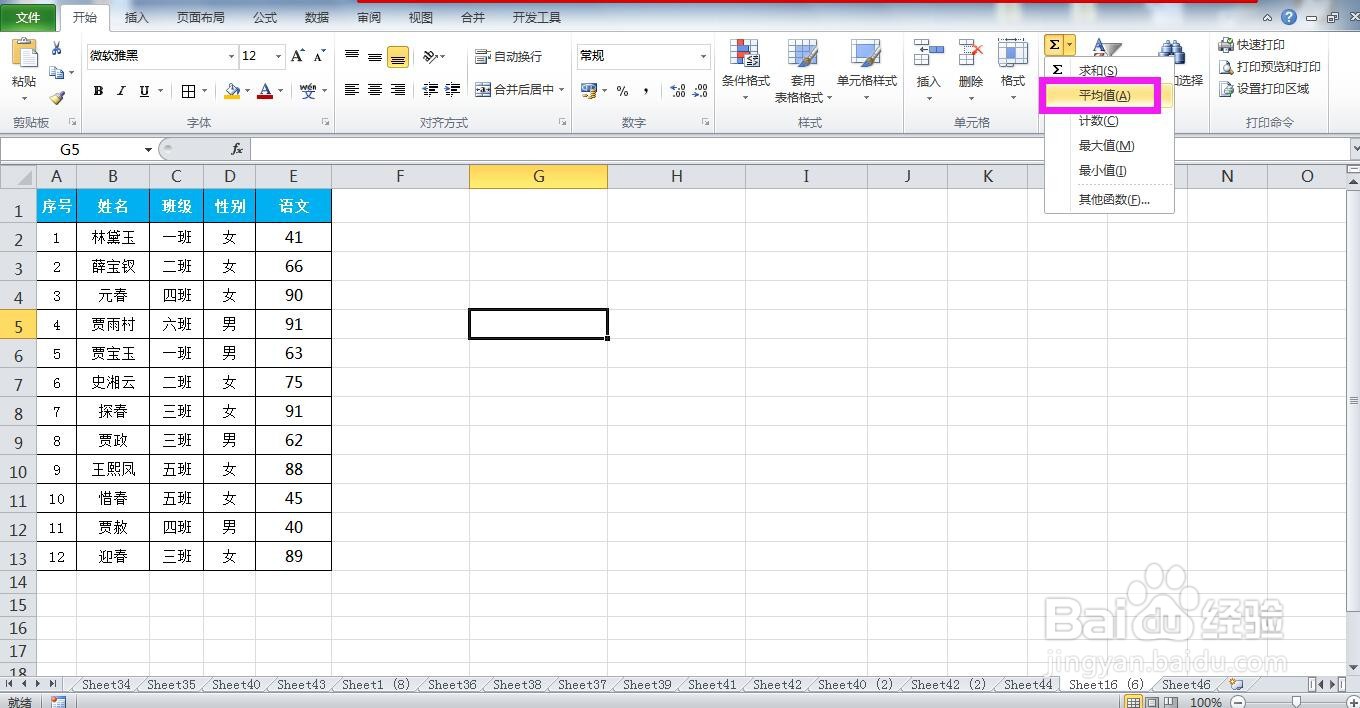The image size is (1360, 708).
Task: Expand the 插入 insert cells dropdown
Action: point(929,98)
